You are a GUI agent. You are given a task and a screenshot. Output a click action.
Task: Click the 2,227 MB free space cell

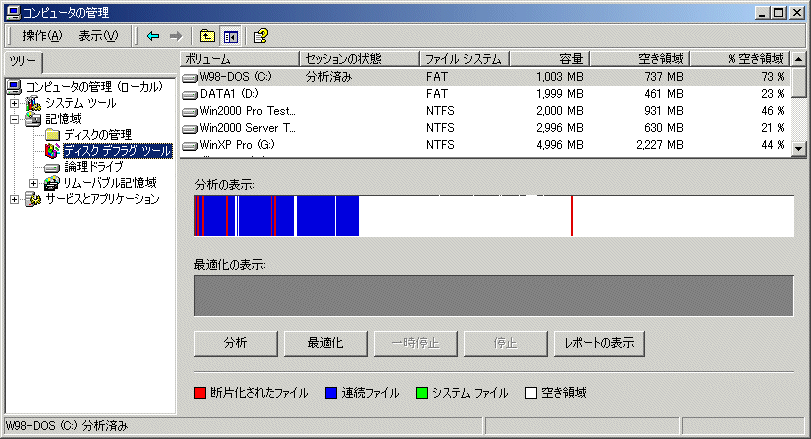[x=659, y=145]
